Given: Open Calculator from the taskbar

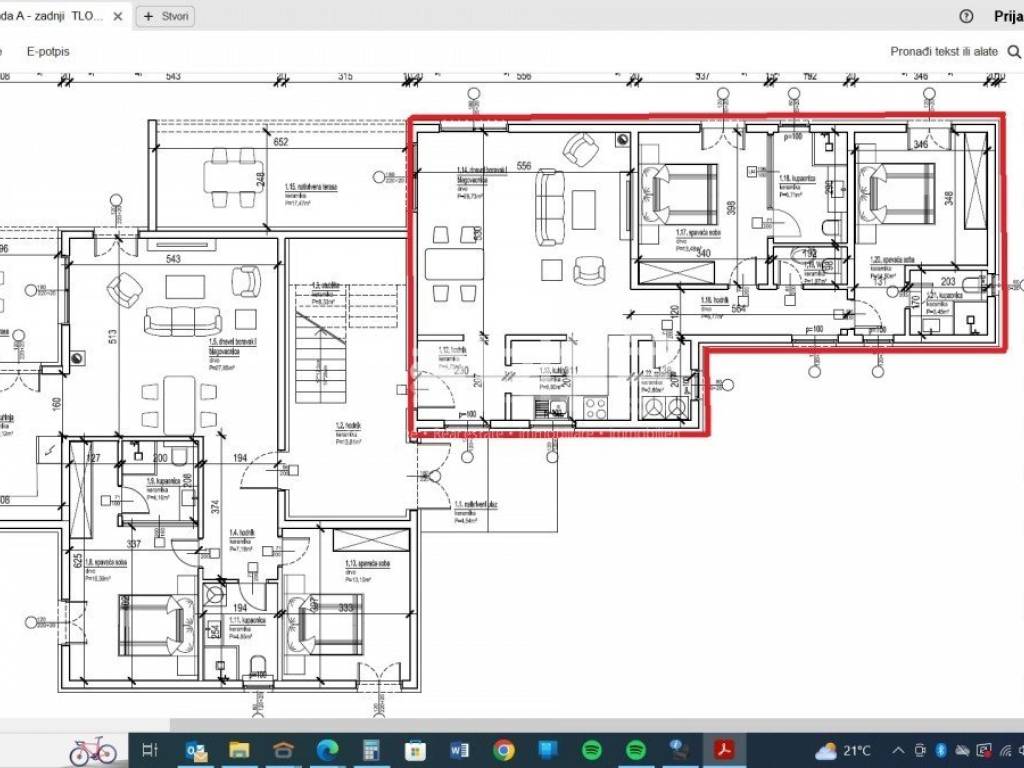Looking at the screenshot, I should pos(371,750).
